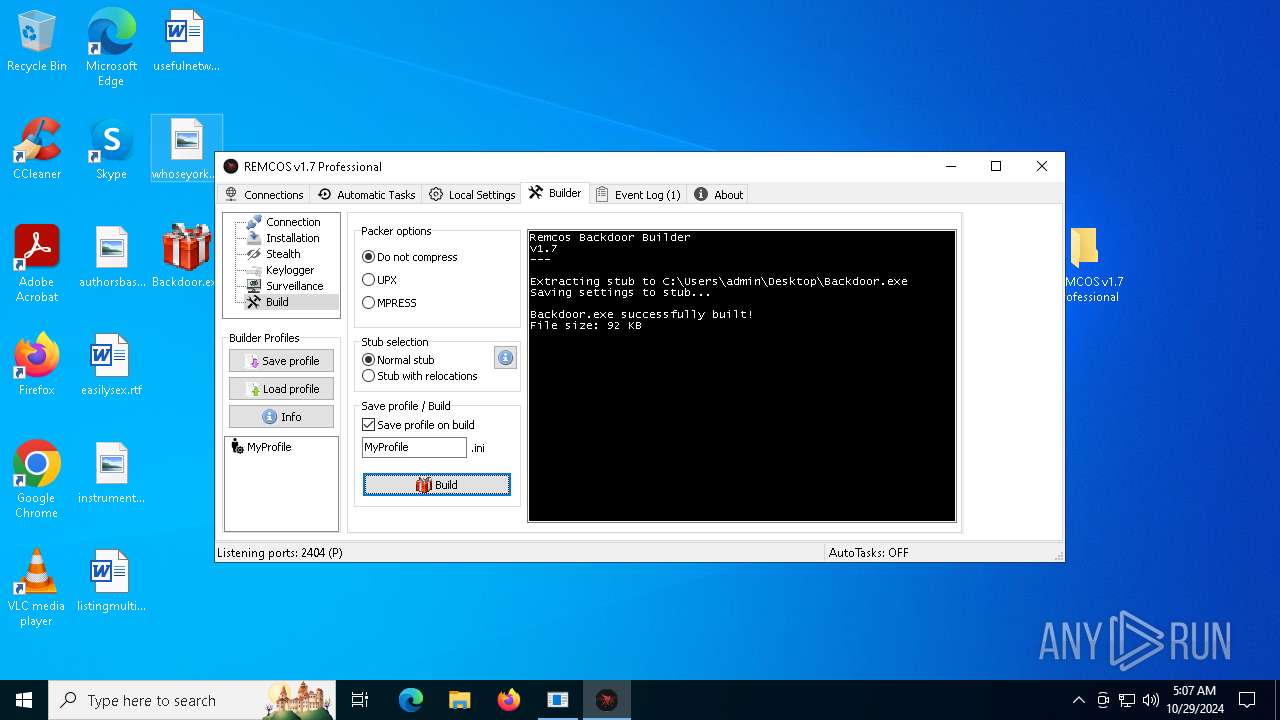
Task: Open File Explorer from the taskbar
Action: (x=459, y=700)
